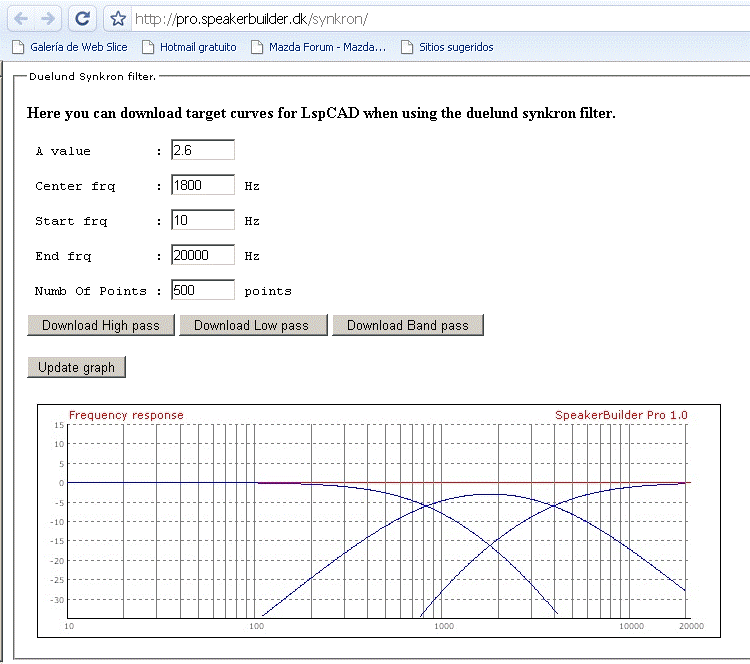Click the End frq input field
This screenshot has width=750, height=664.
pyautogui.click(x=203, y=255)
